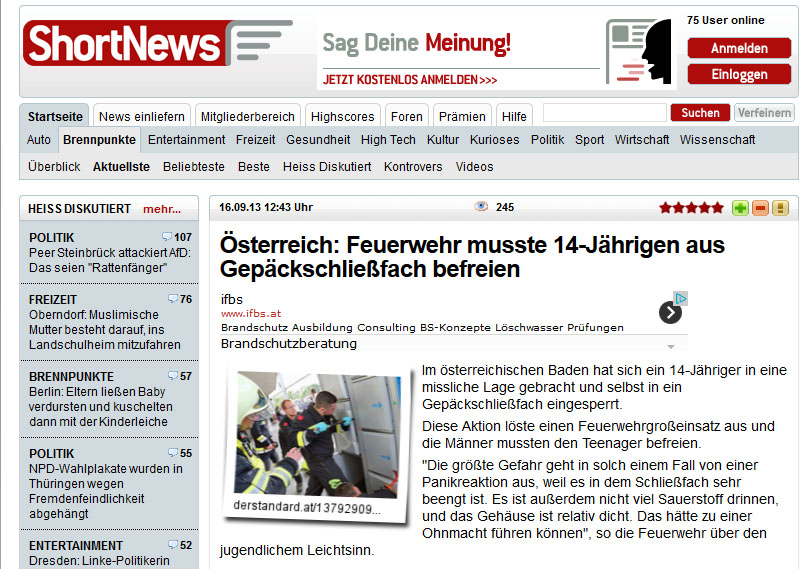Select the Kurioses category
The image size is (807, 569).
point(495,140)
